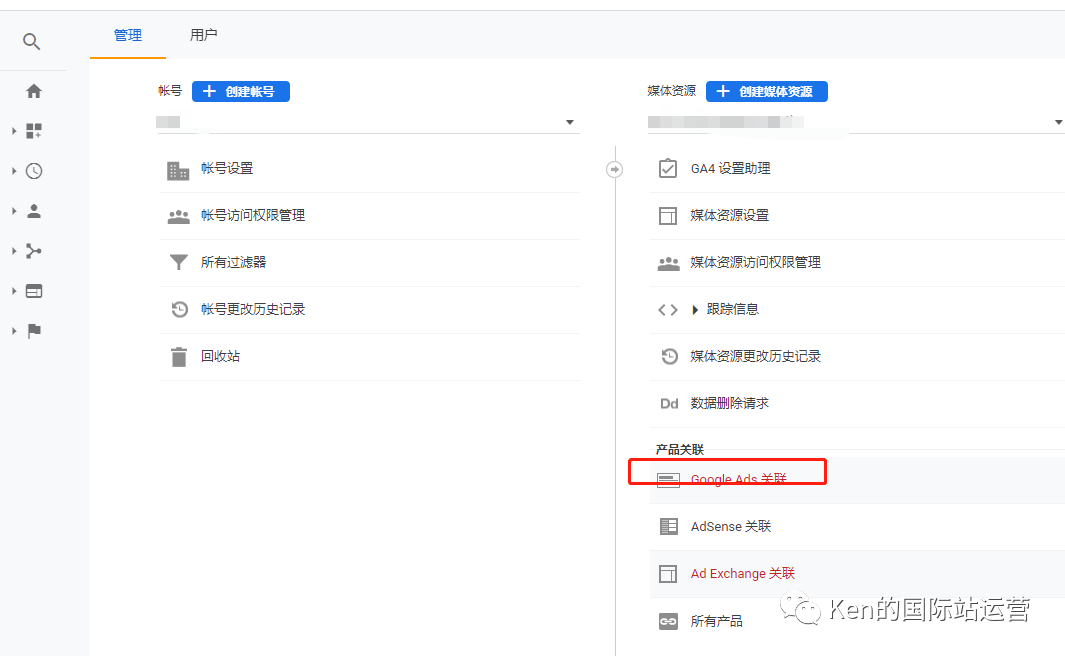Open the 回收站 trash item

(220, 357)
